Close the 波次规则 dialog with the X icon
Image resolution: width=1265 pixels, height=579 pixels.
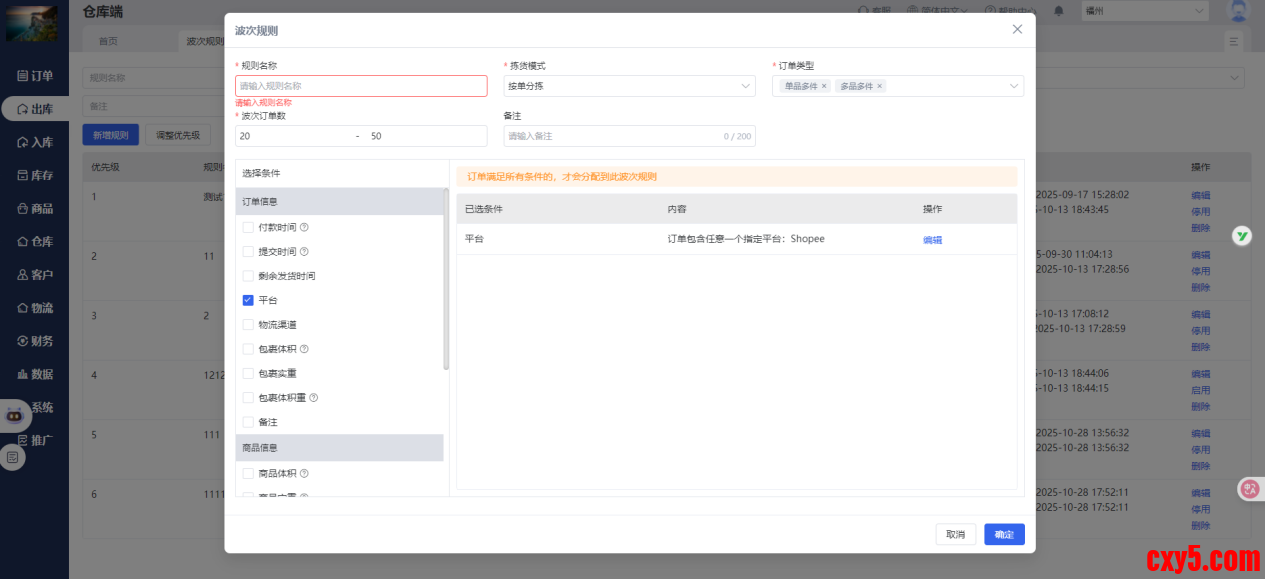(1017, 29)
